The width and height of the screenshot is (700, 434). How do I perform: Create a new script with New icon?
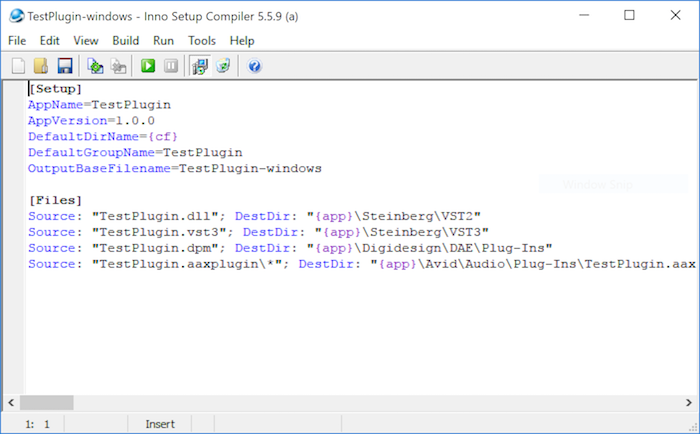pos(18,66)
